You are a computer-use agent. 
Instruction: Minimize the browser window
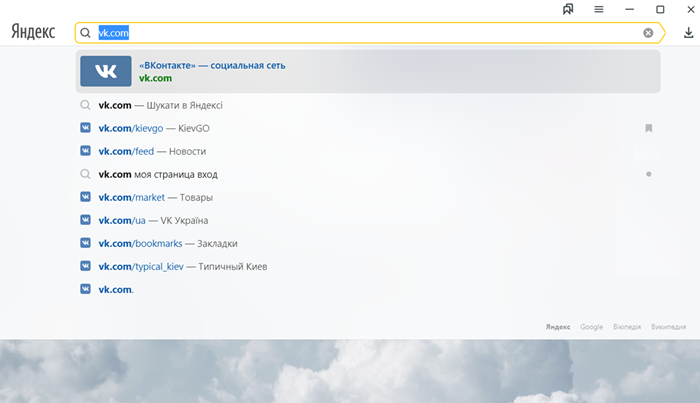[x=629, y=9]
